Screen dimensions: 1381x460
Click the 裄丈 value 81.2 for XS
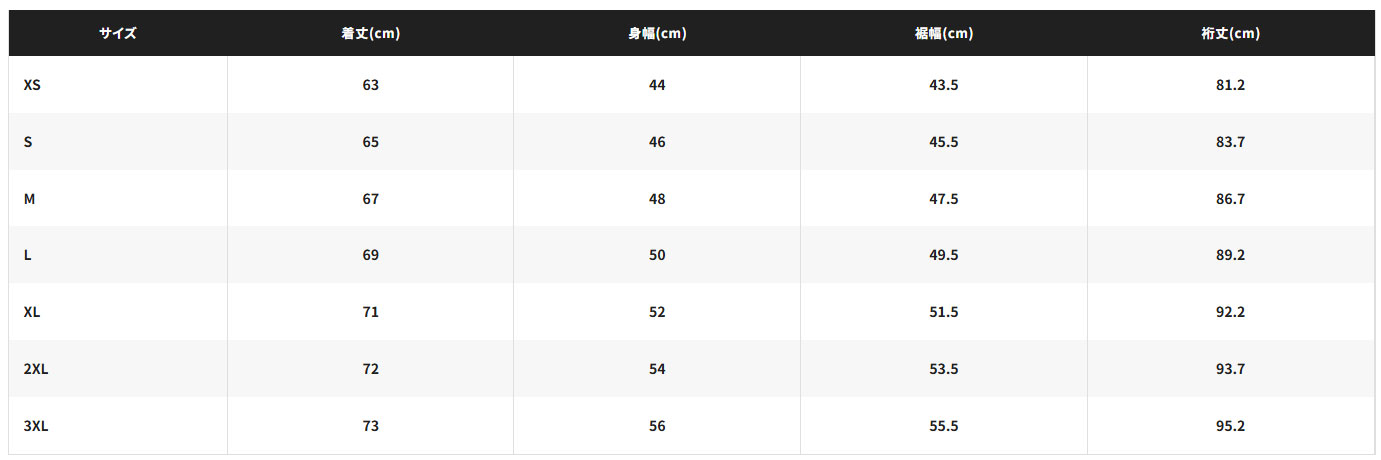1230,85
